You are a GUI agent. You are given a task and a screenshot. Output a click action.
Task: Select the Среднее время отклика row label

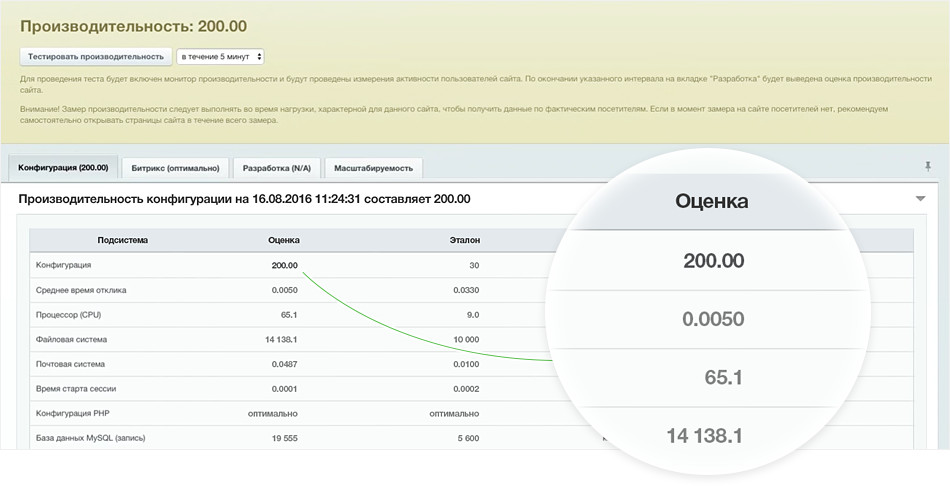click(81, 290)
